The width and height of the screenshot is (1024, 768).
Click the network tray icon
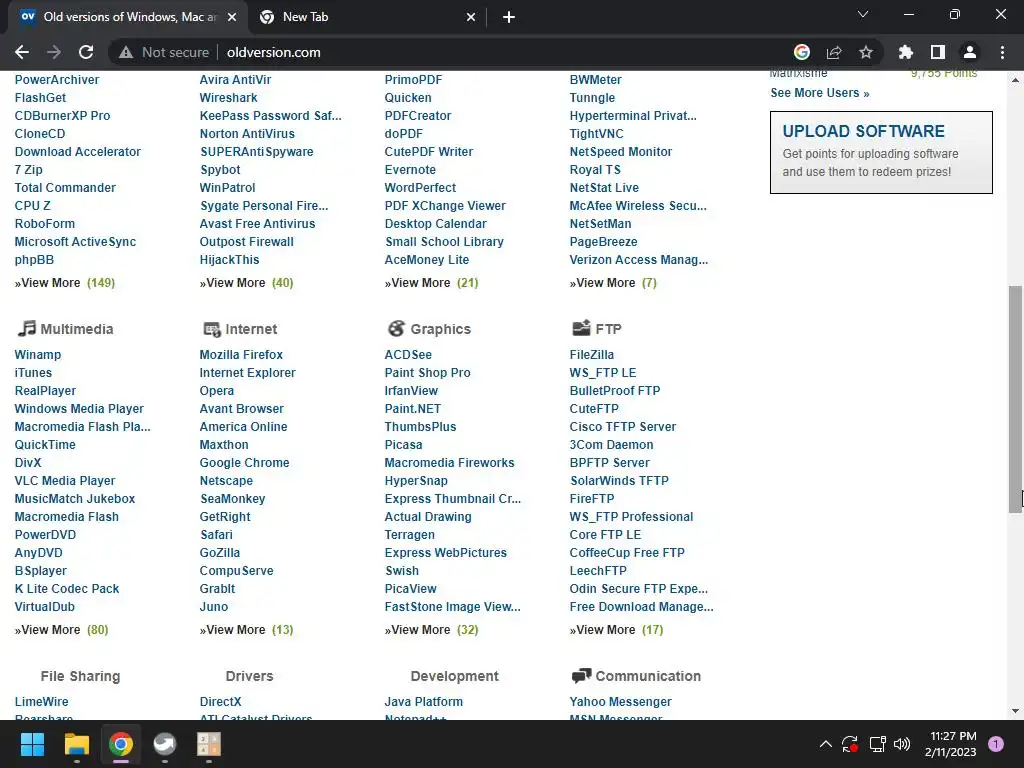(877, 744)
